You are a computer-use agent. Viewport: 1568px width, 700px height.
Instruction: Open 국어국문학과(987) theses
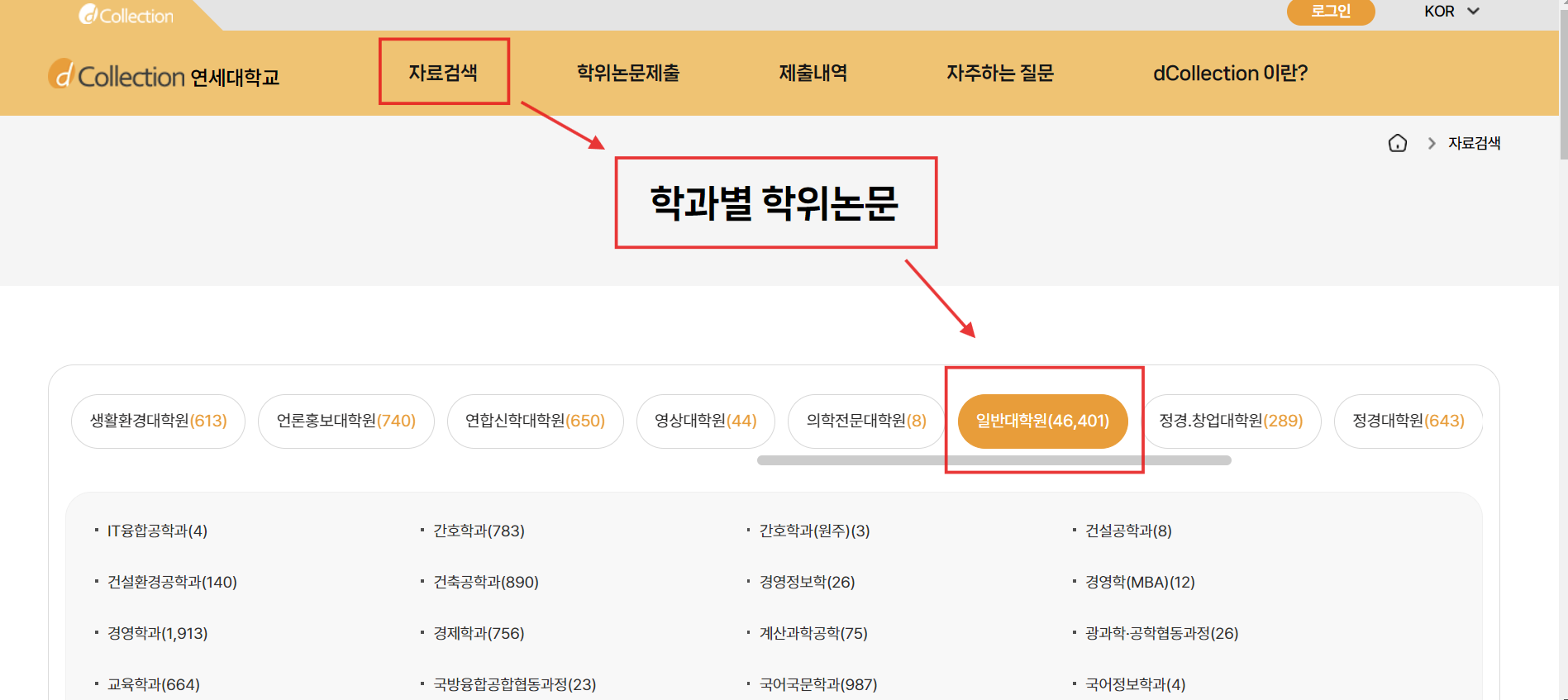pos(818,684)
